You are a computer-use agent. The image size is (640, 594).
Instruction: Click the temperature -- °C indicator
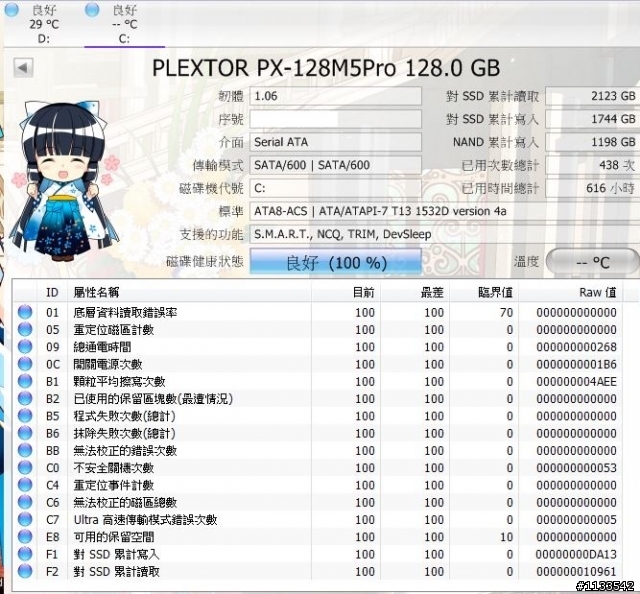coord(592,262)
